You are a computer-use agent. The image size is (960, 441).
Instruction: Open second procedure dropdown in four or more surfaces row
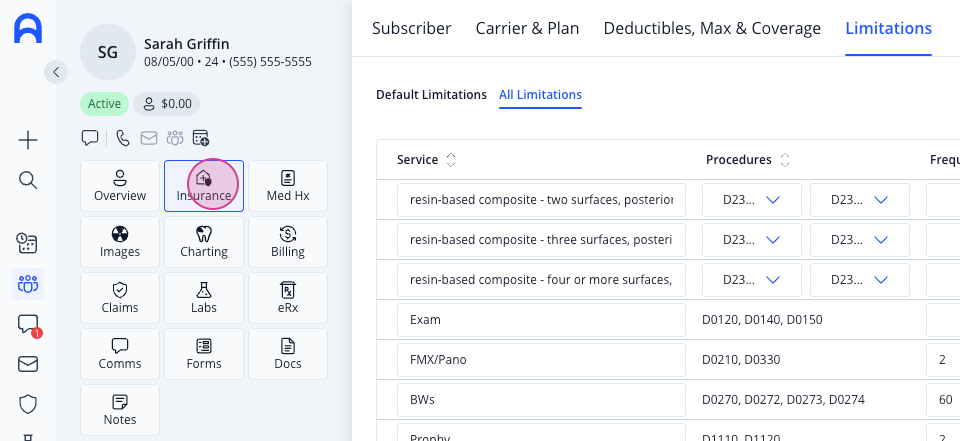[860, 280]
